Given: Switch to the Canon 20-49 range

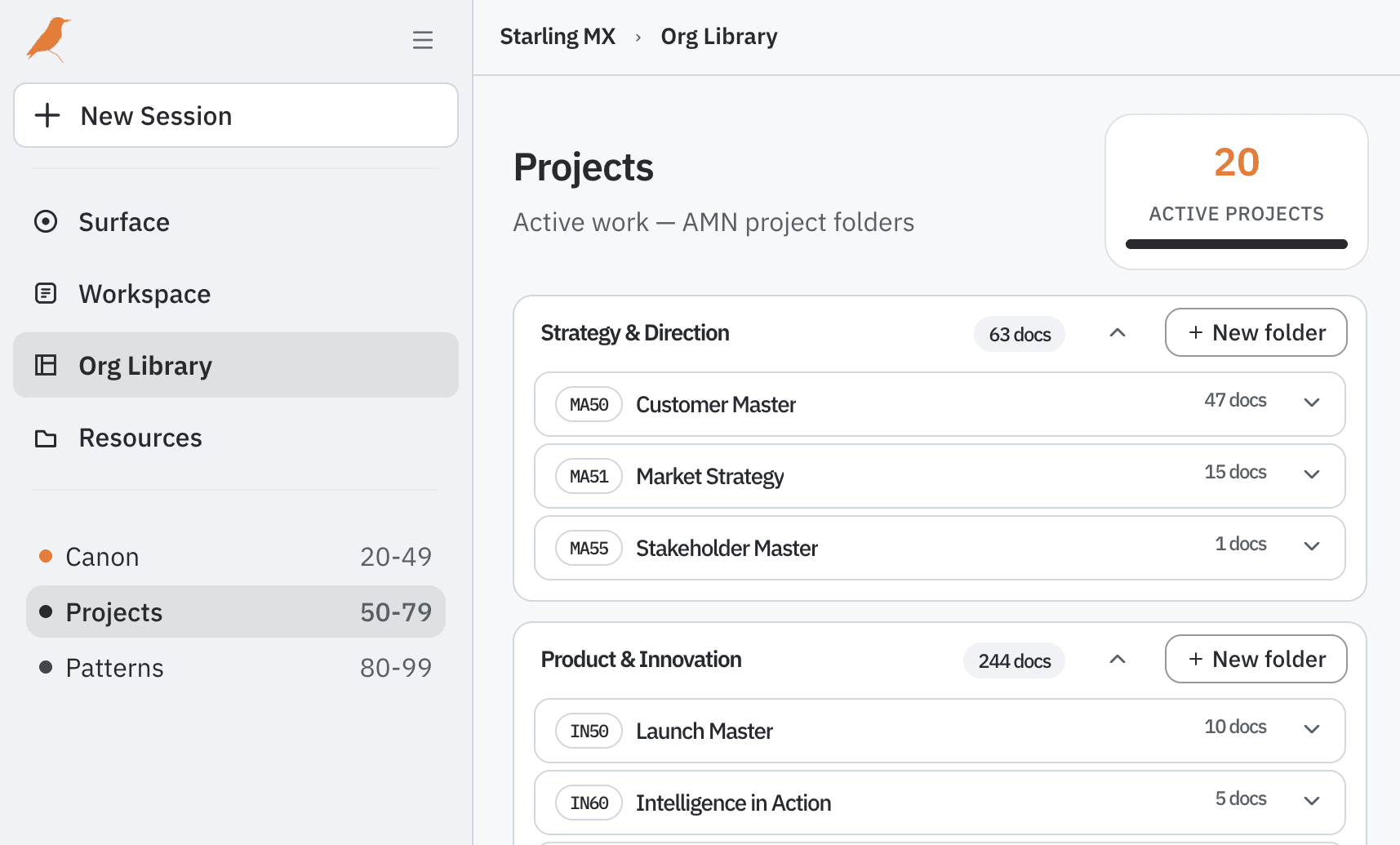Looking at the screenshot, I should (236, 556).
